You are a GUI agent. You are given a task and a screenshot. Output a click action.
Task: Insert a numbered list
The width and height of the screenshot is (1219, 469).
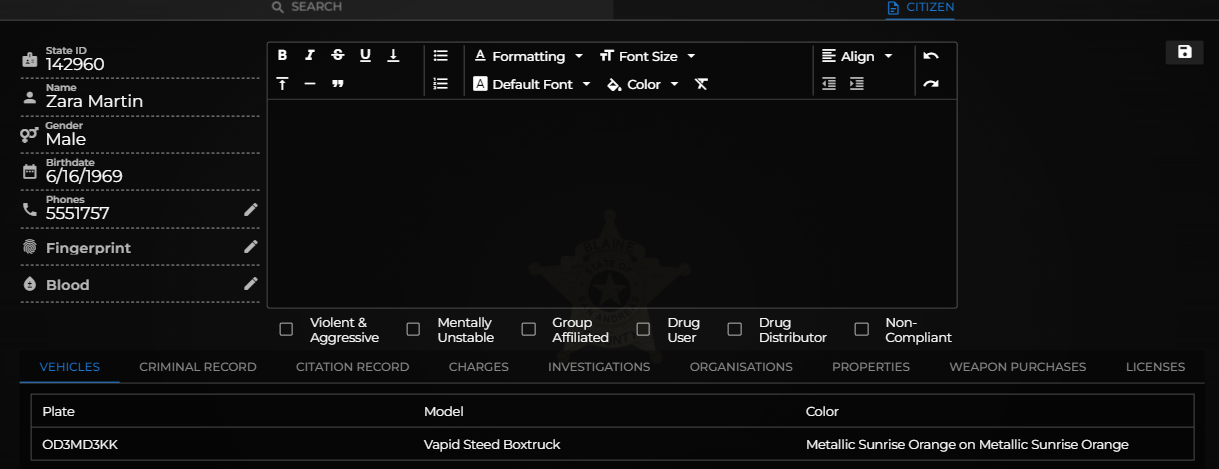[x=440, y=84]
